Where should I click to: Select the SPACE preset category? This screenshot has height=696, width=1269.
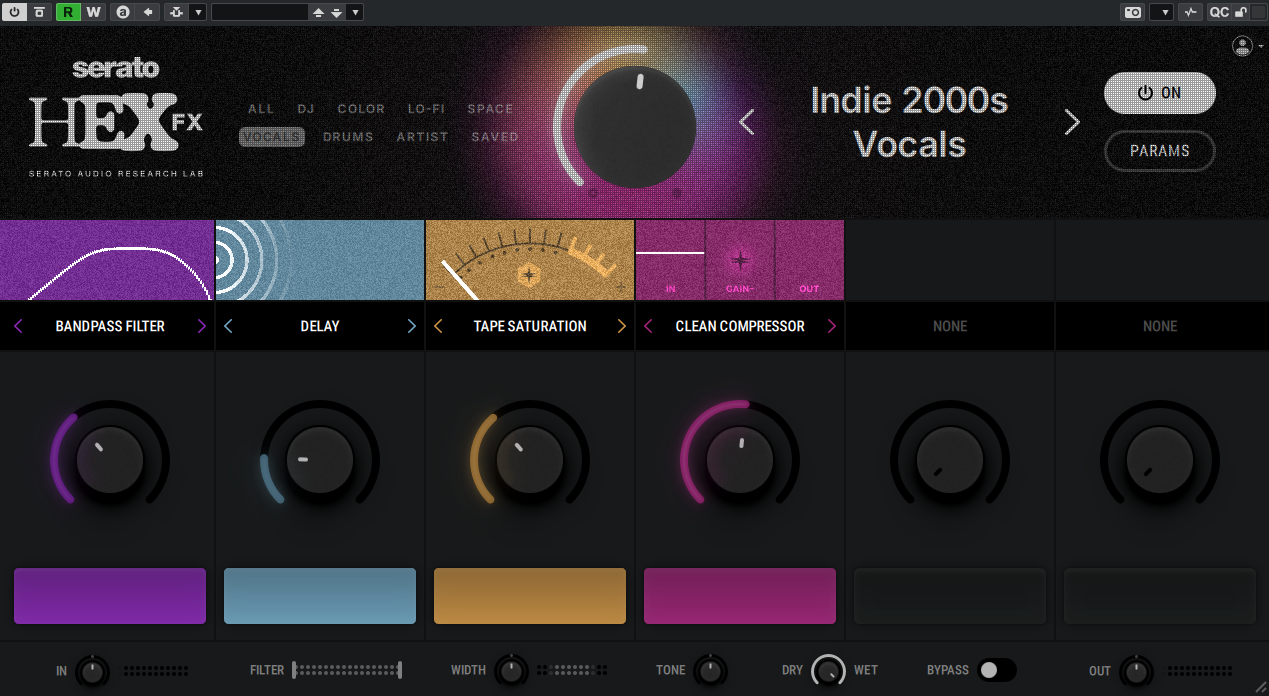(490, 109)
